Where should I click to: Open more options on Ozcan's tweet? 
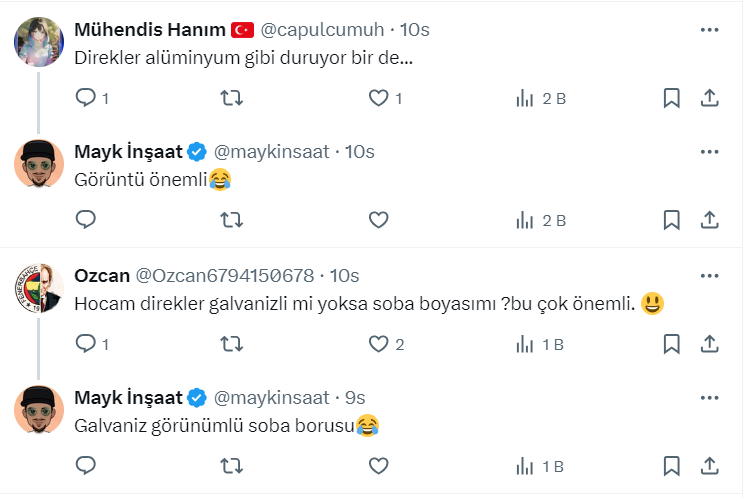click(709, 275)
